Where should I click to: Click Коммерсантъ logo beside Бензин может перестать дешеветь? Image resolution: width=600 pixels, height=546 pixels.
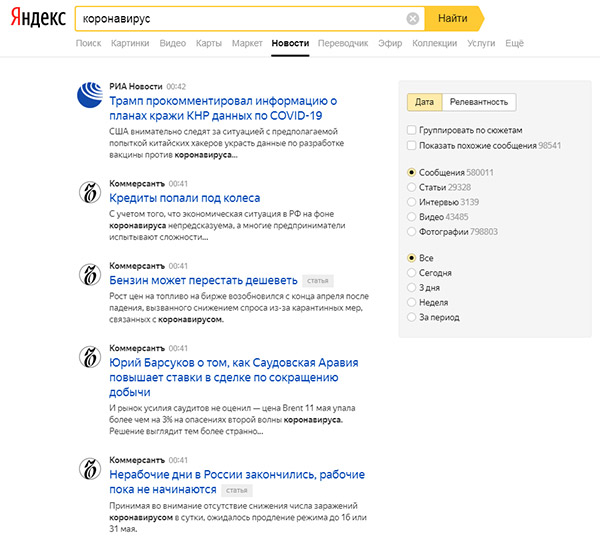[x=90, y=274]
